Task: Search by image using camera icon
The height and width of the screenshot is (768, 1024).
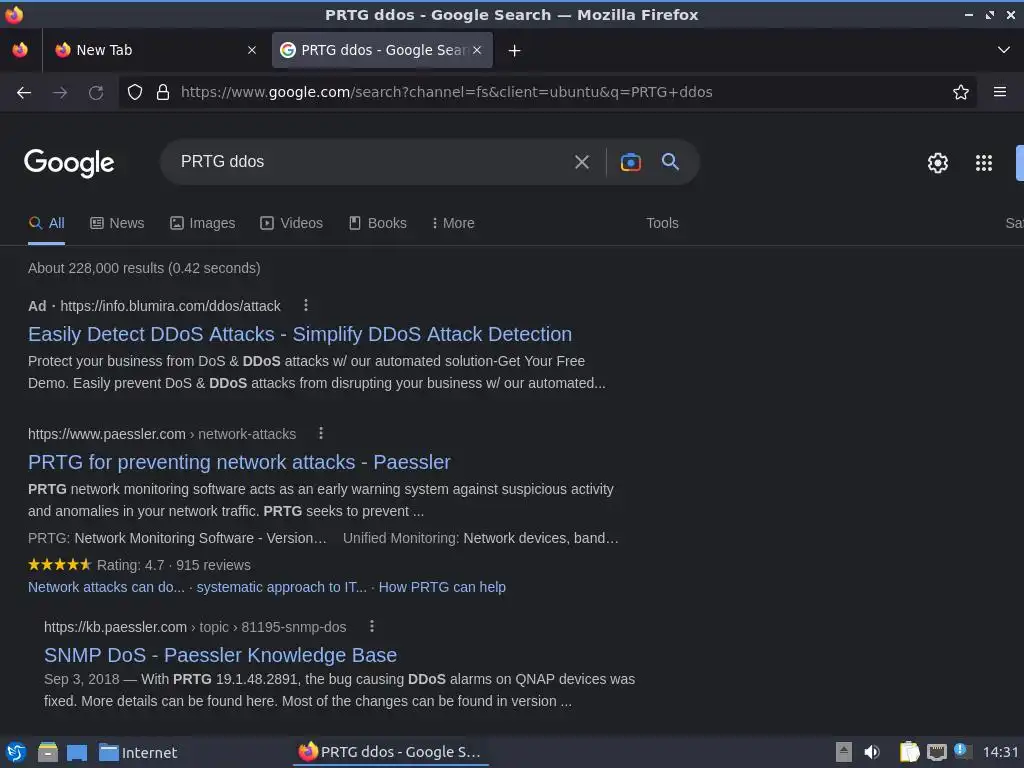Action: click(x=630, y=162)
